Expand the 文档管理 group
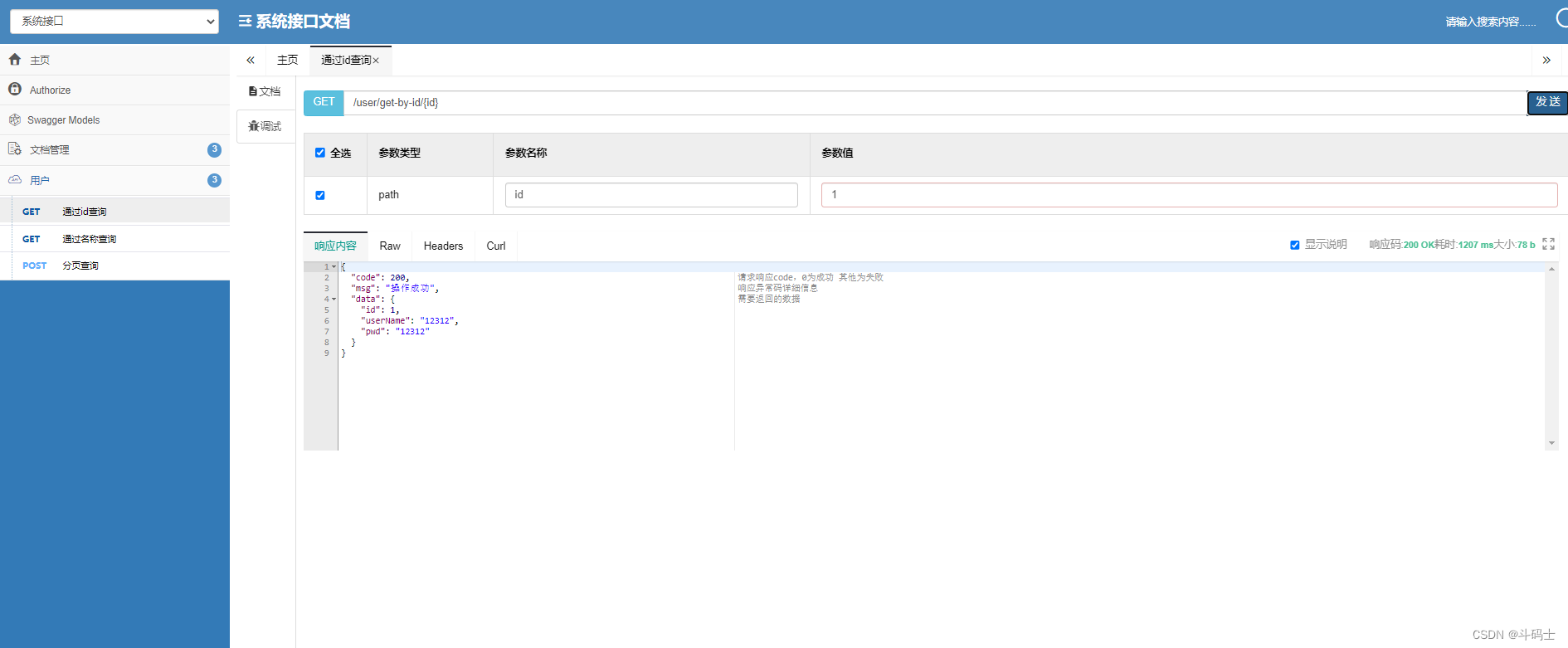The width and height of the screenshot is (1568, 648). pos(114,149)
